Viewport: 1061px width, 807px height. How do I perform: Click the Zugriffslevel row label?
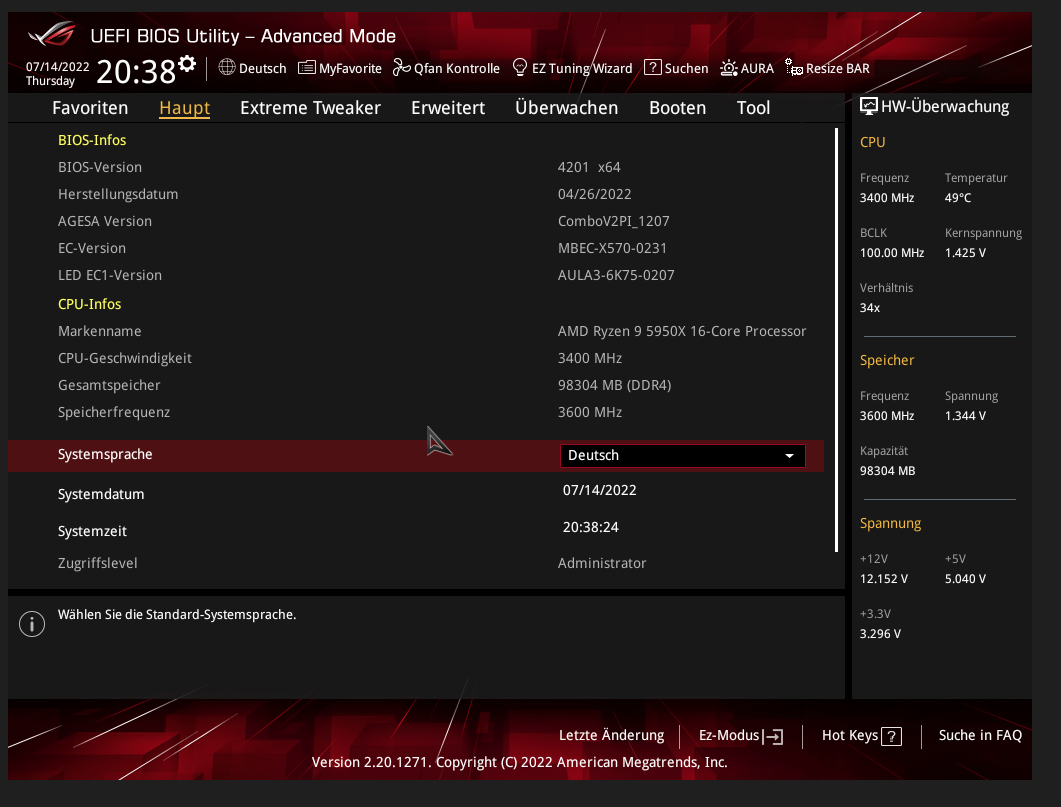(97, 563)
